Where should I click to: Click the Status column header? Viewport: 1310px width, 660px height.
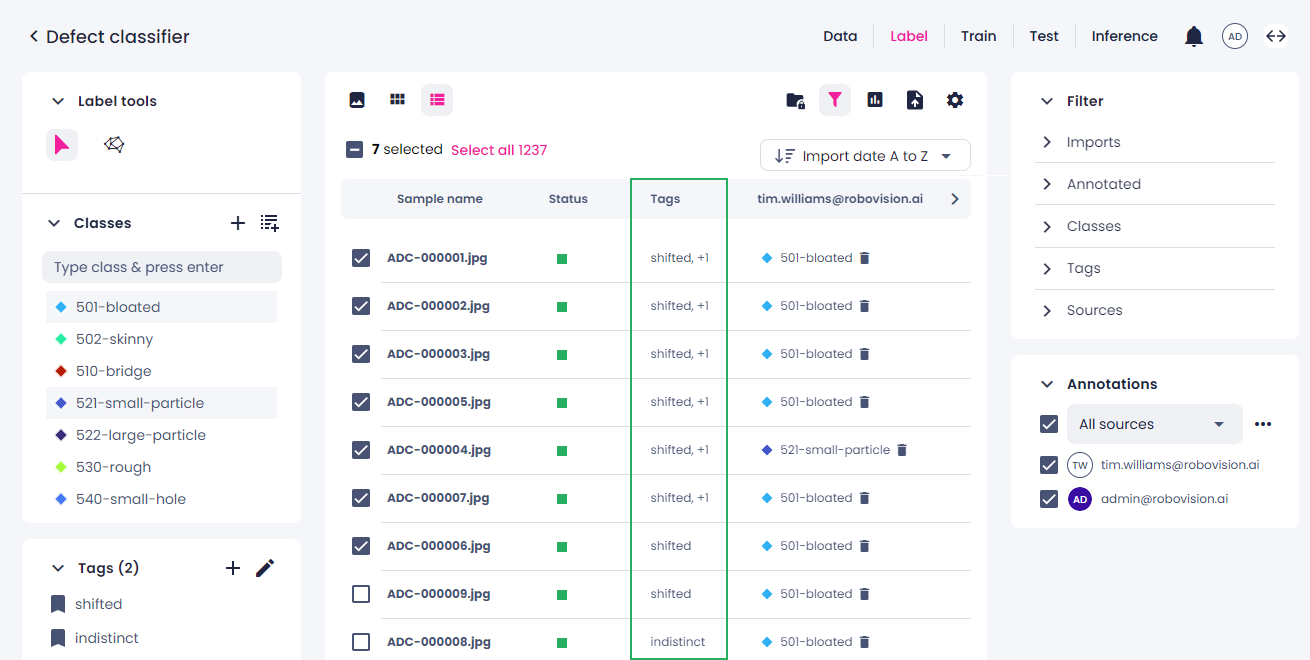pos(568,199)
